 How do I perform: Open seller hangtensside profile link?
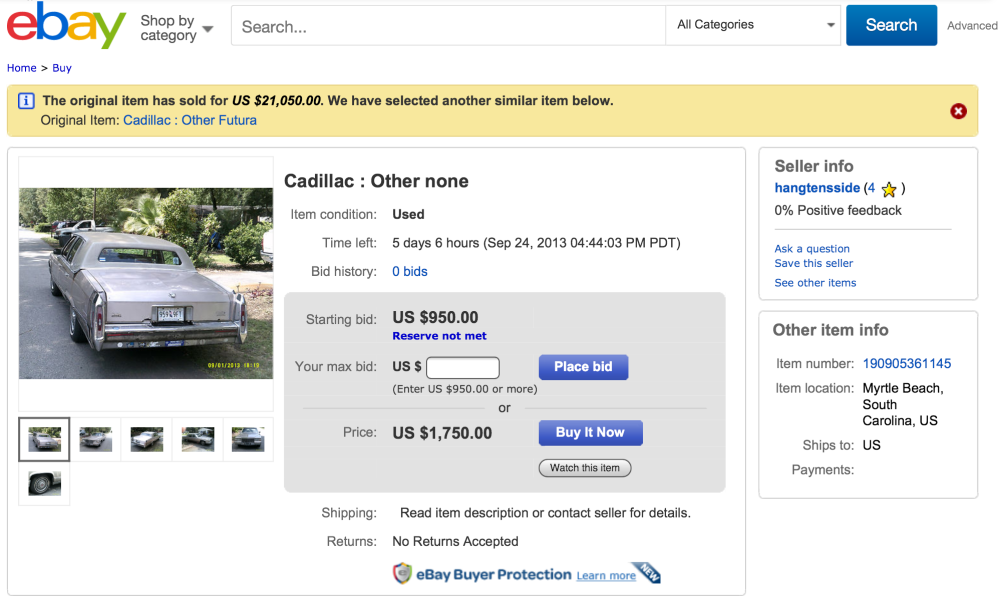[x=817, y=188]
